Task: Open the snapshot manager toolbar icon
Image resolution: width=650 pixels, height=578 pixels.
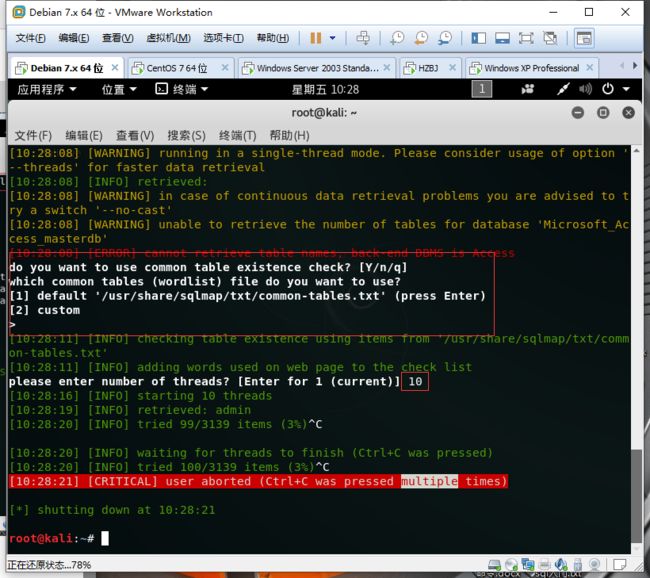Action: (445, 38)
